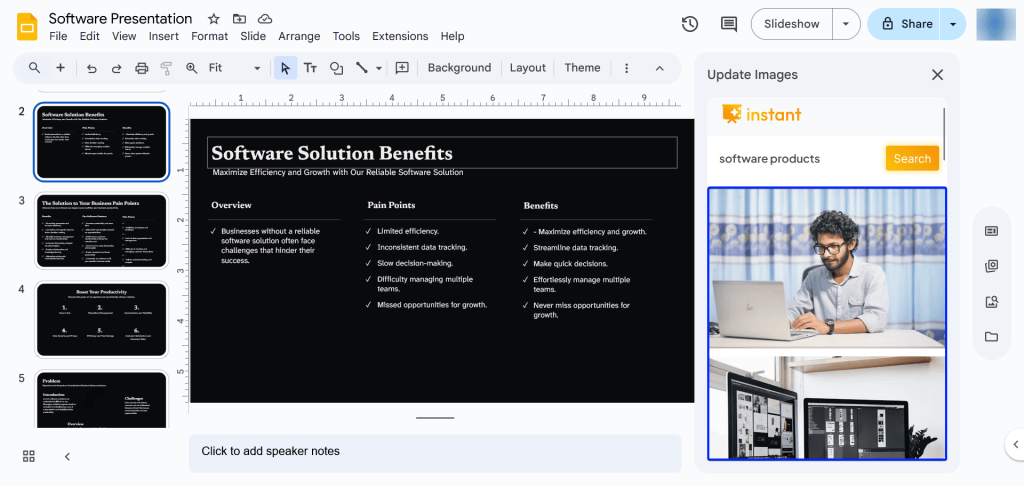Image resolution: width=1024 pixels, height=486 pixels.
Task: Expand the Share dropdown arrow
Action: tap(953, 24)
